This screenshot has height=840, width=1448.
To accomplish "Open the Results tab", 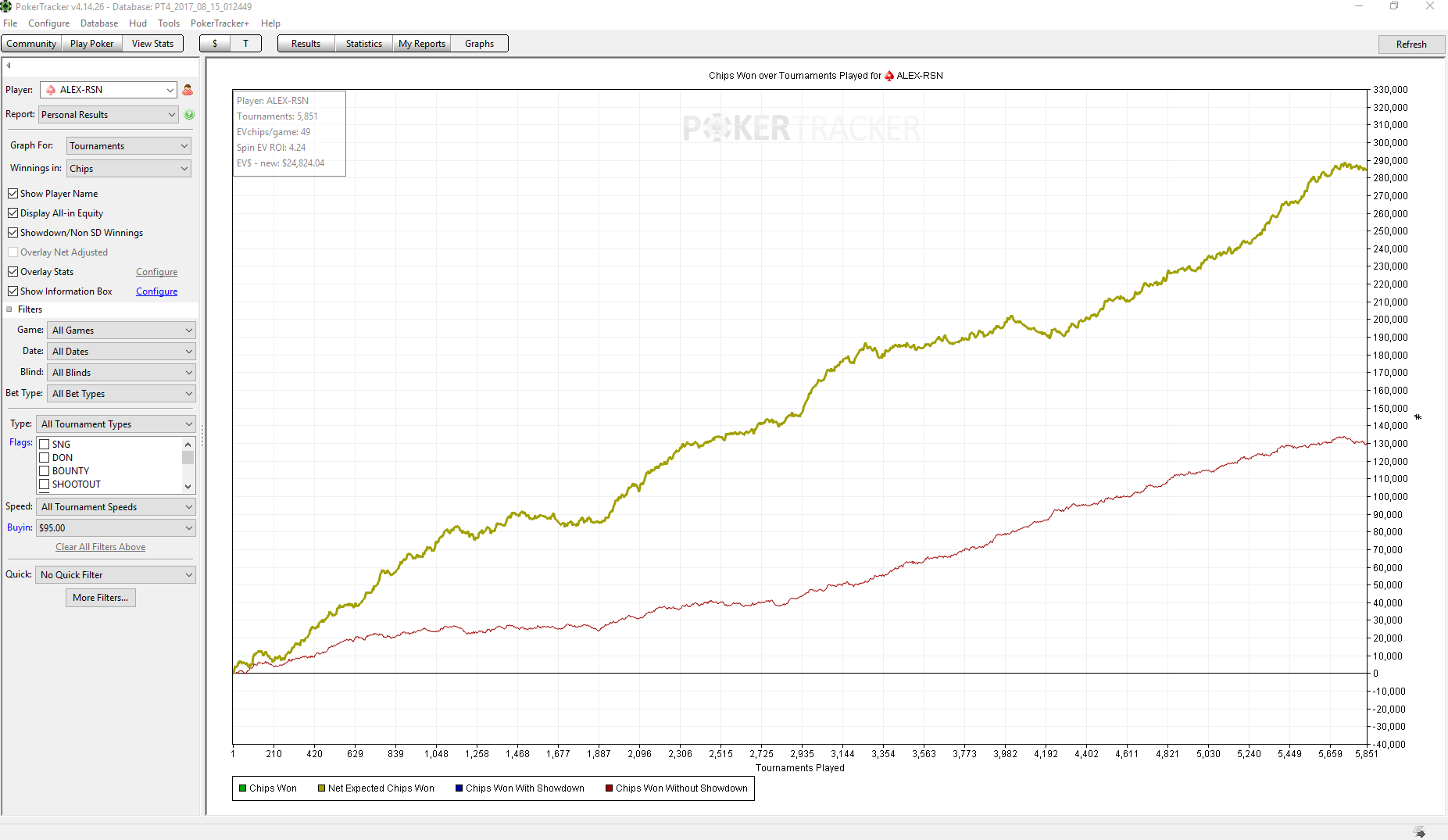I will 306,44.
